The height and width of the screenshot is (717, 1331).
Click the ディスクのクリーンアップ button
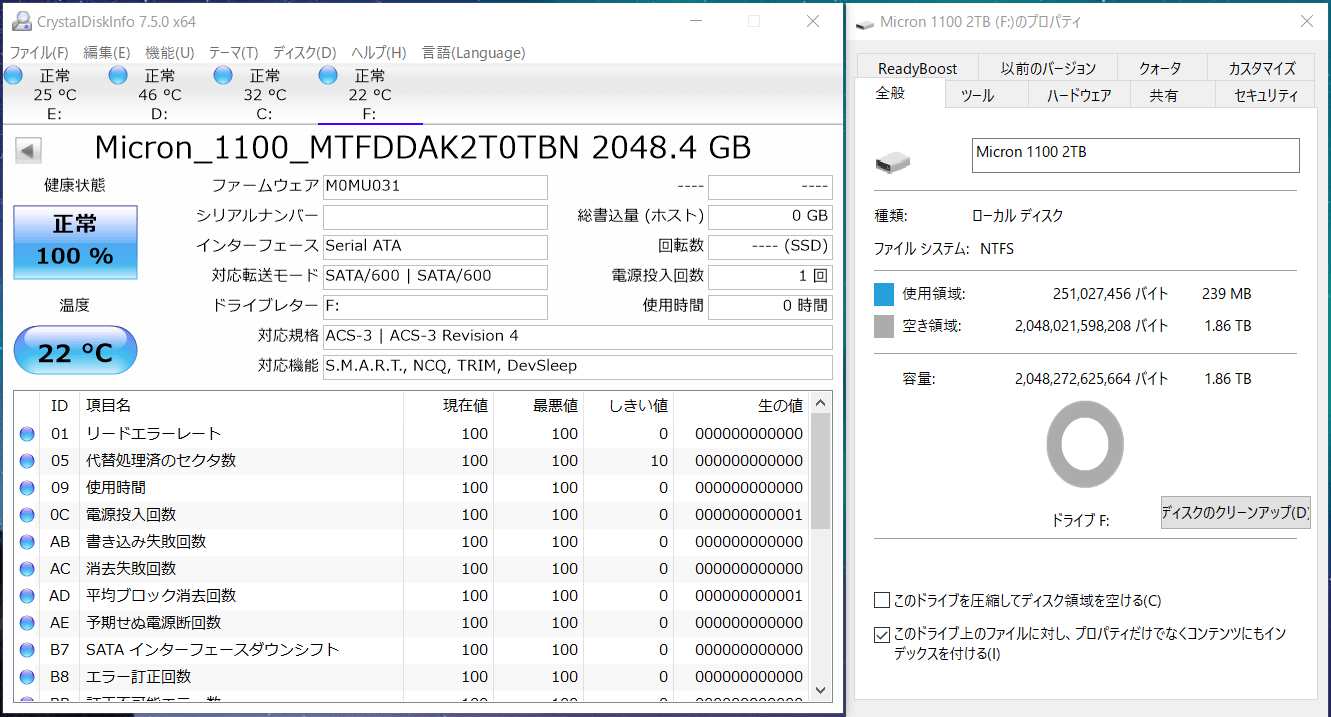tap(1235, 512)
